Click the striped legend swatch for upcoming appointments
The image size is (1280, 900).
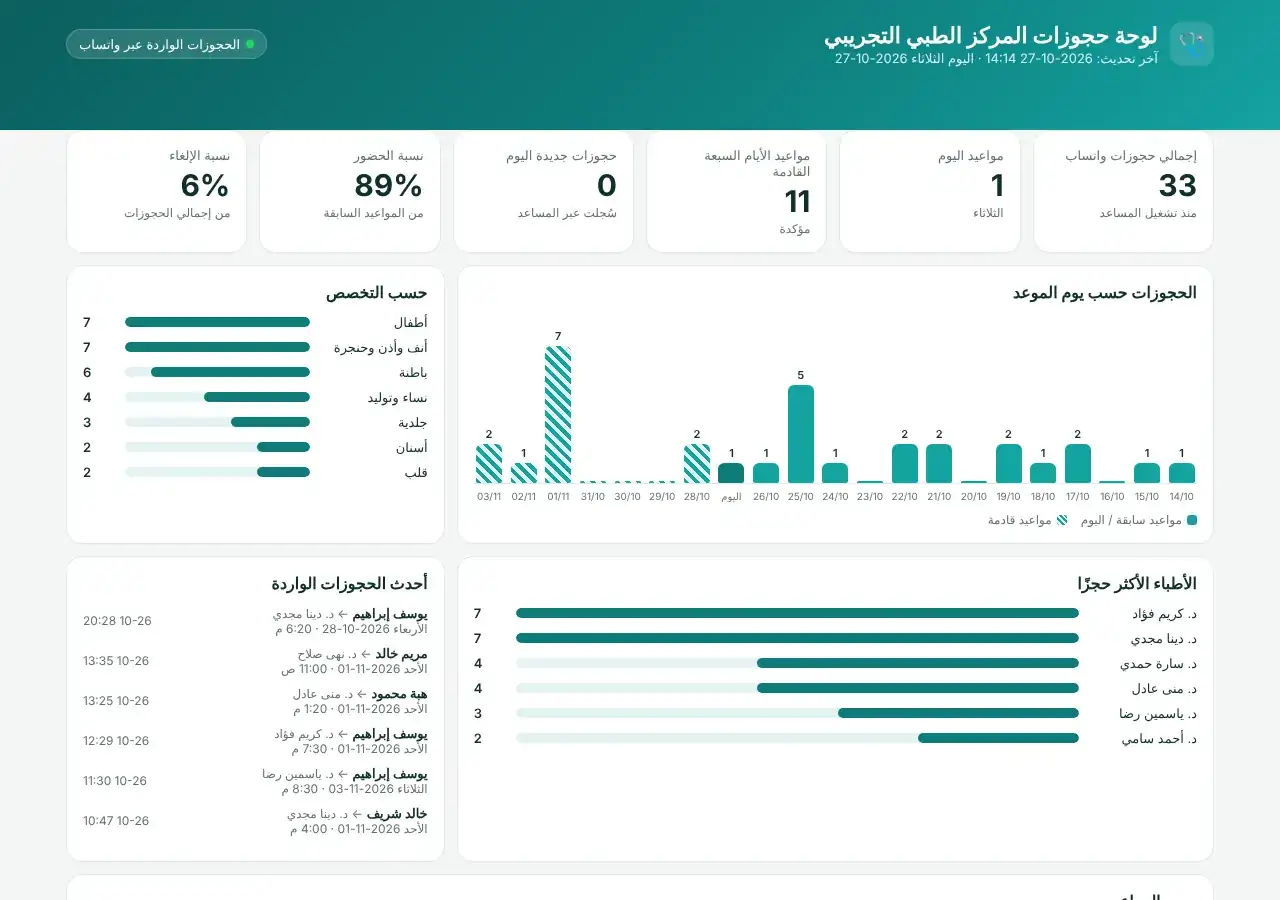[x=1062, y=520]
